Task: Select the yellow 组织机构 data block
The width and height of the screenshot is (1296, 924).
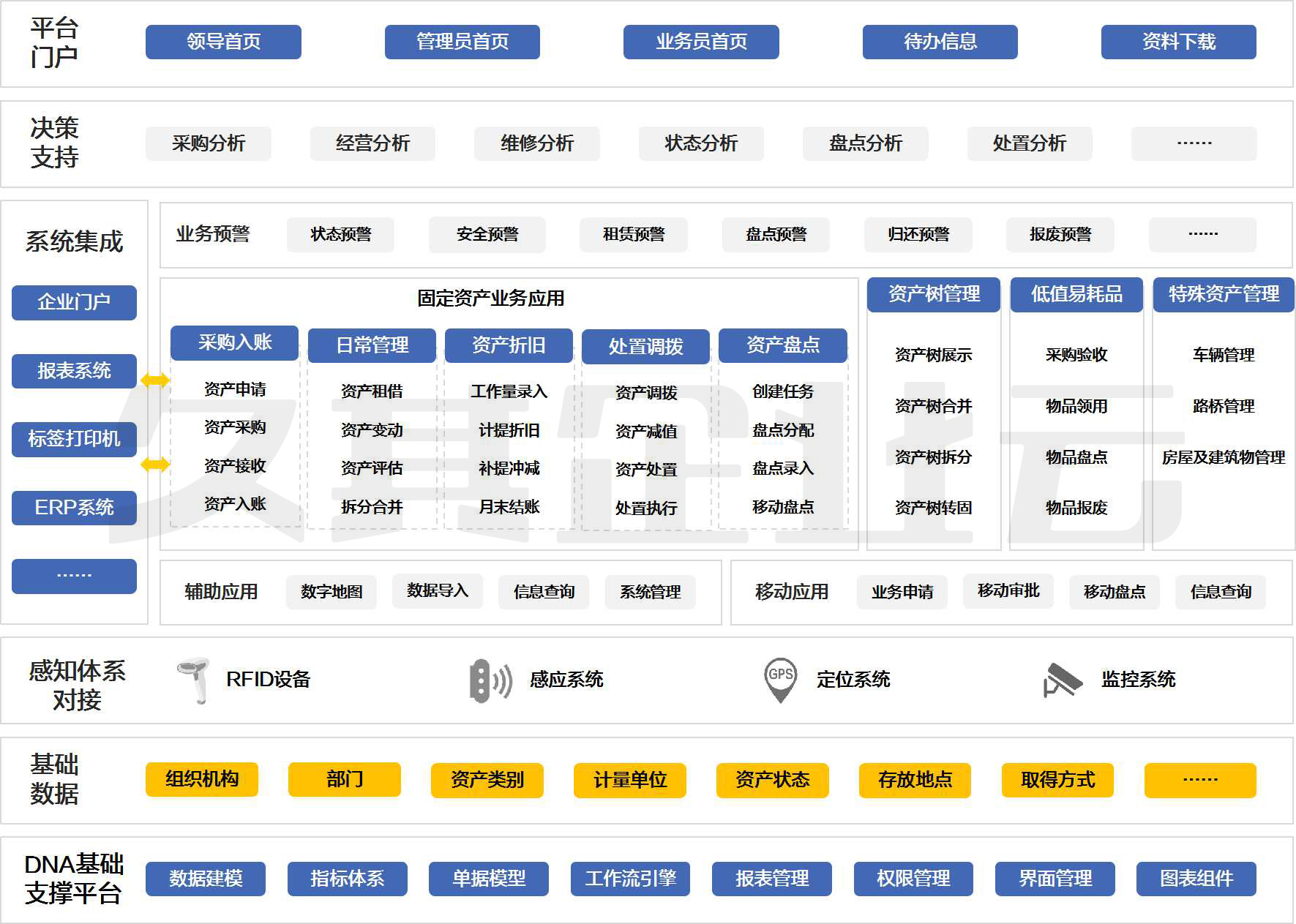Action: pos(202,780)
